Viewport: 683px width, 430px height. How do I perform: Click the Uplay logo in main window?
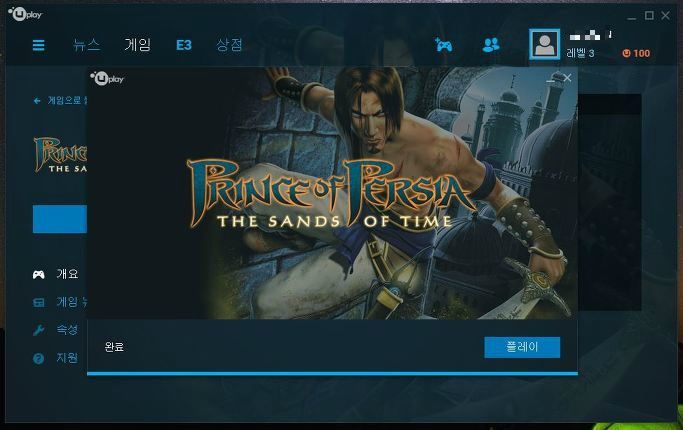pyautogui.click(x=25, y=14)
